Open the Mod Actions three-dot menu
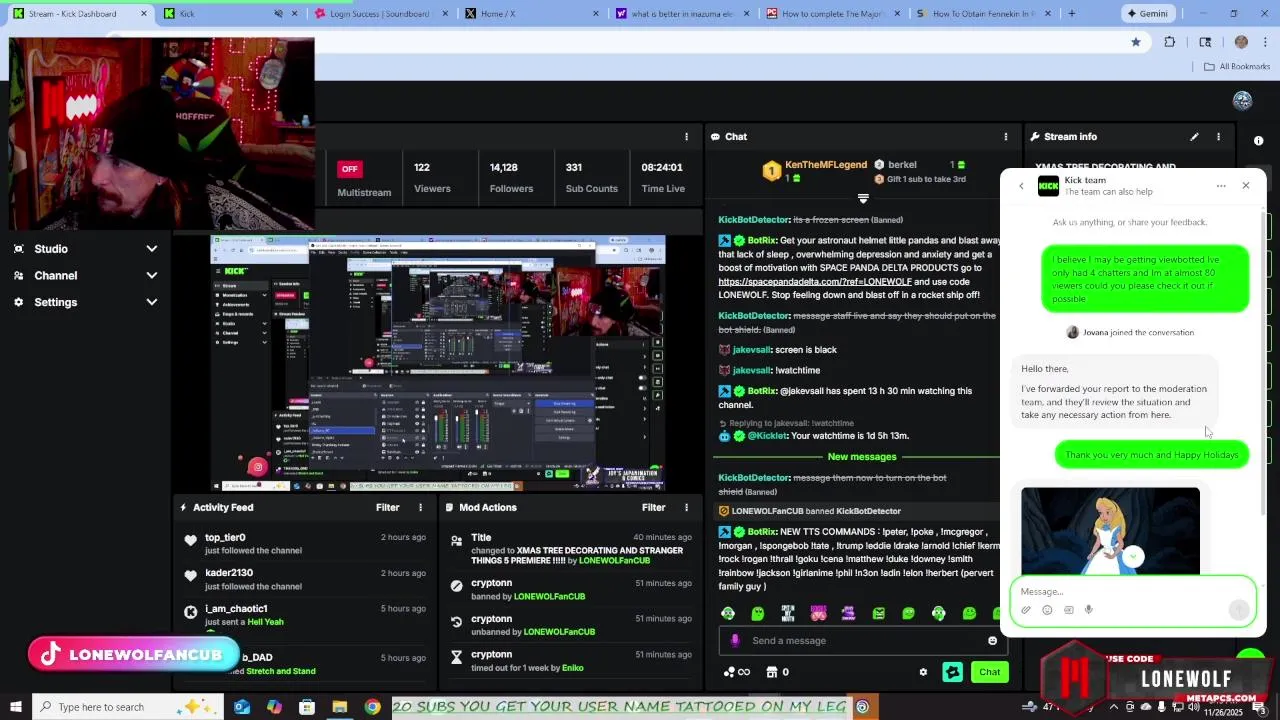 click(686, 508)
